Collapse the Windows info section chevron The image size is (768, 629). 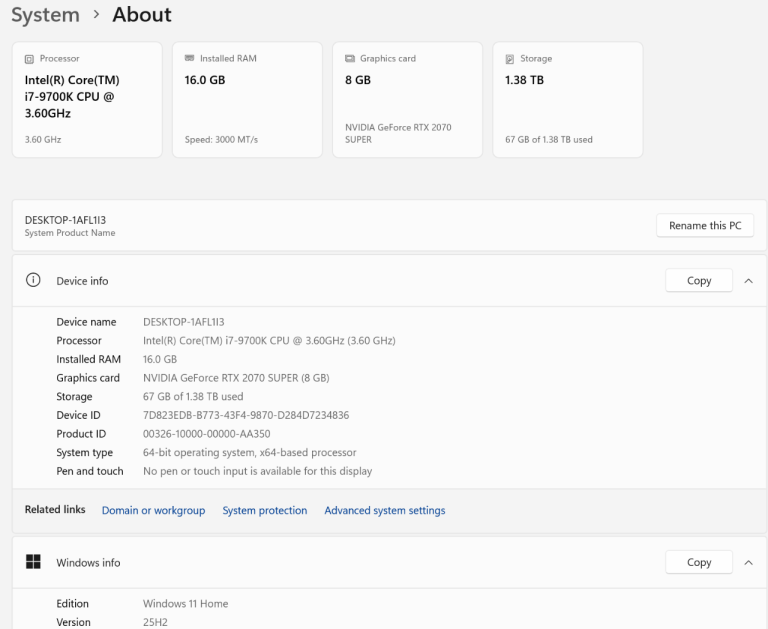pyautogui.click(x=748, y=562)
